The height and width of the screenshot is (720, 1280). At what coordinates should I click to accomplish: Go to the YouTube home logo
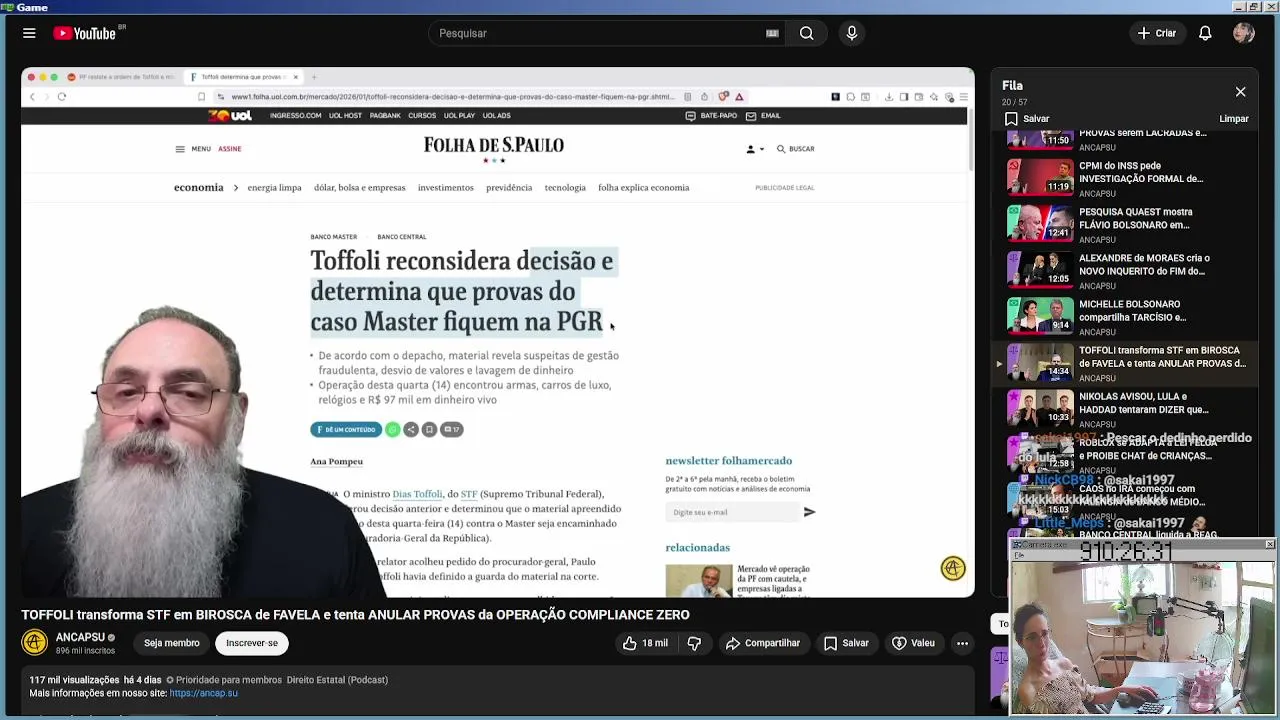[85, 33]
